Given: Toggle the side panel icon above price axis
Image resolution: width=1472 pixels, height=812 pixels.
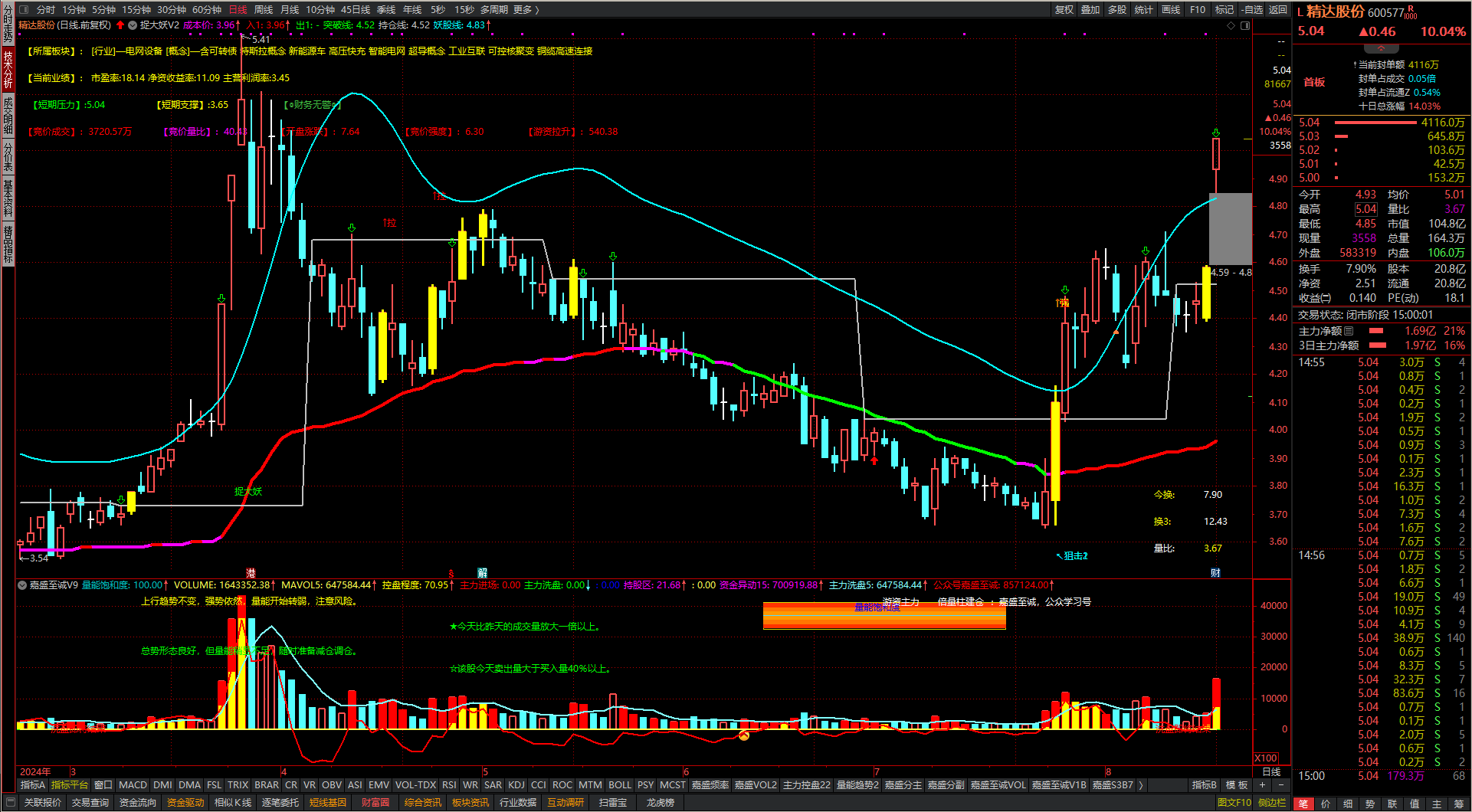Looking at the screenshot, I should coord(1245,25).
